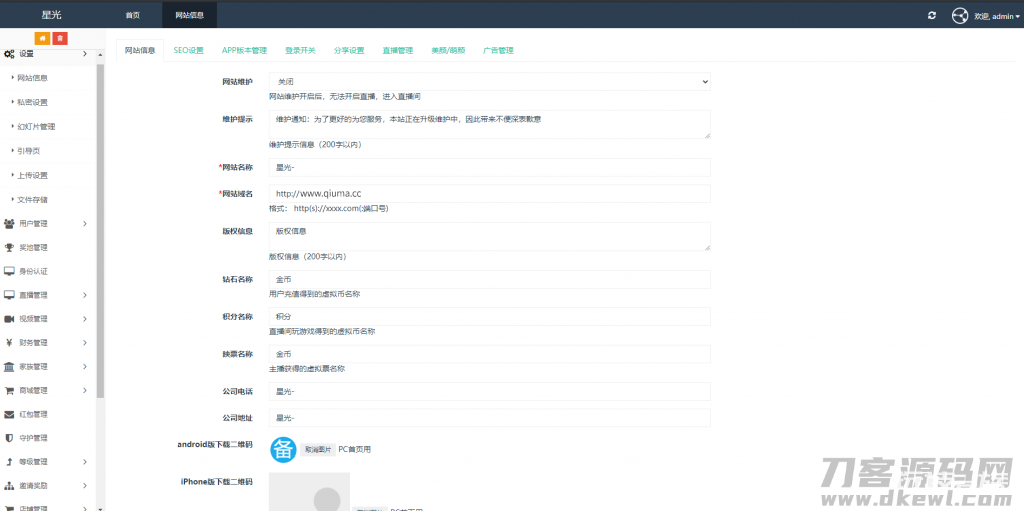This screenshot has height=511, width=1024.
Task: Switch to the 直播管理 tab
Action: tap(398, 50)
